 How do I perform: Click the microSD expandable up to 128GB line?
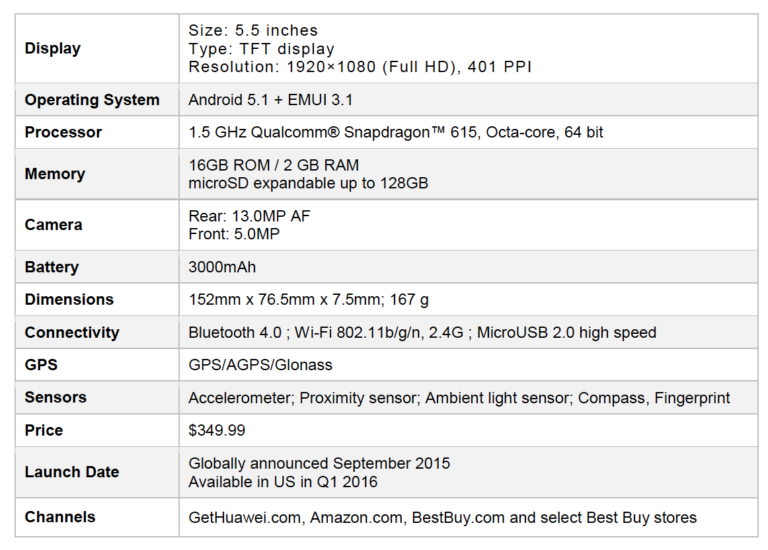308,183
